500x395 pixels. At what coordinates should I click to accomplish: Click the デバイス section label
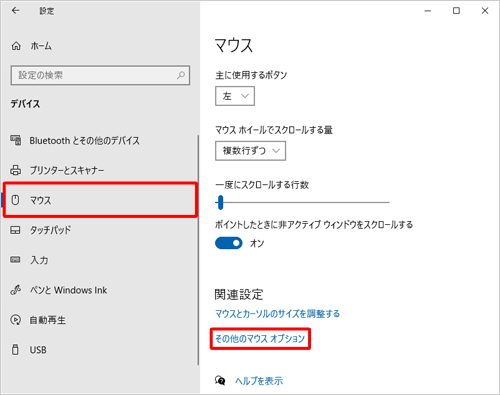tap(25, 104)
